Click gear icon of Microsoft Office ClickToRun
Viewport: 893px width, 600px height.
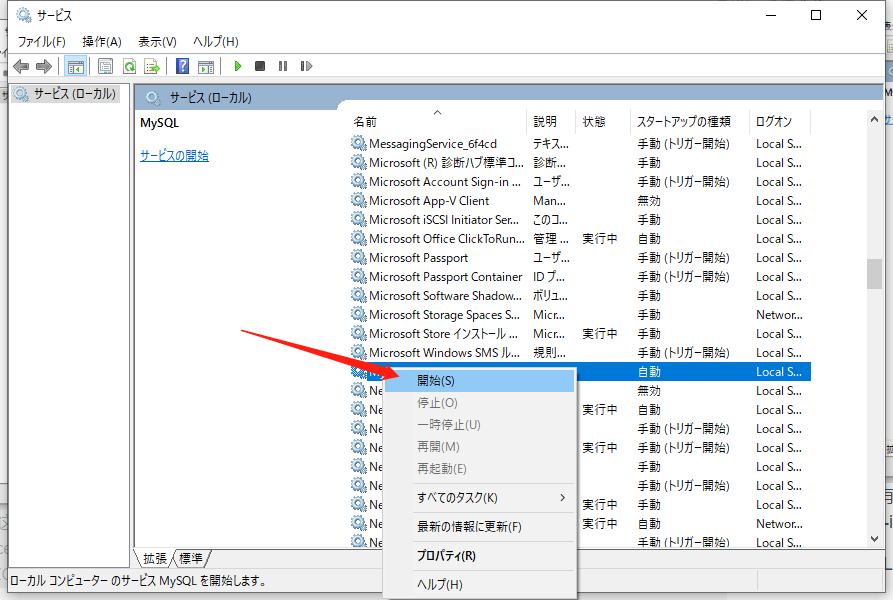(x=358, y=238)
